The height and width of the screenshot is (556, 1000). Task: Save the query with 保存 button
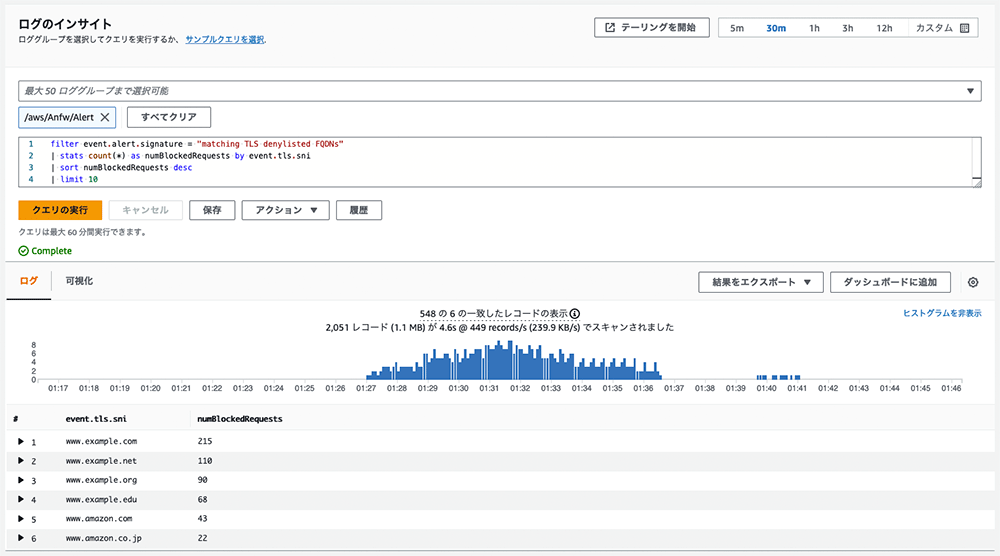pyautogui.click(x=212, y=210)
